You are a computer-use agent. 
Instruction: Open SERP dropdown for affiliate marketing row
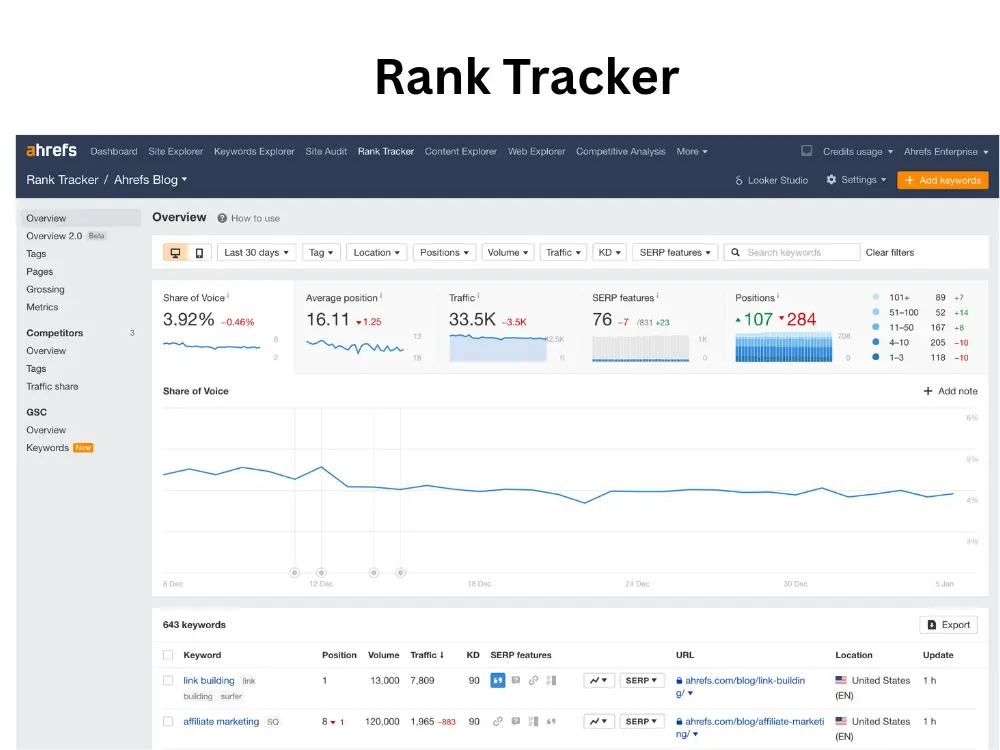(642, 721)
